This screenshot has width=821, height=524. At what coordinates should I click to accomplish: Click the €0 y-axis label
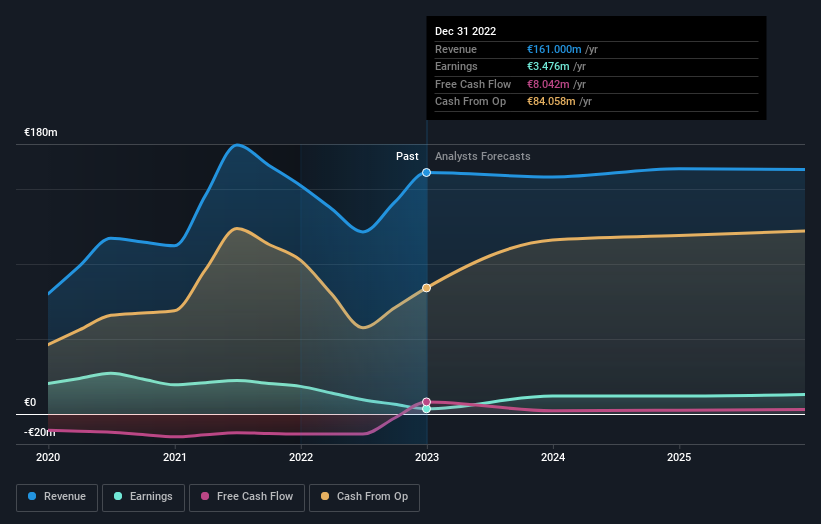click(x=30, y=403)
